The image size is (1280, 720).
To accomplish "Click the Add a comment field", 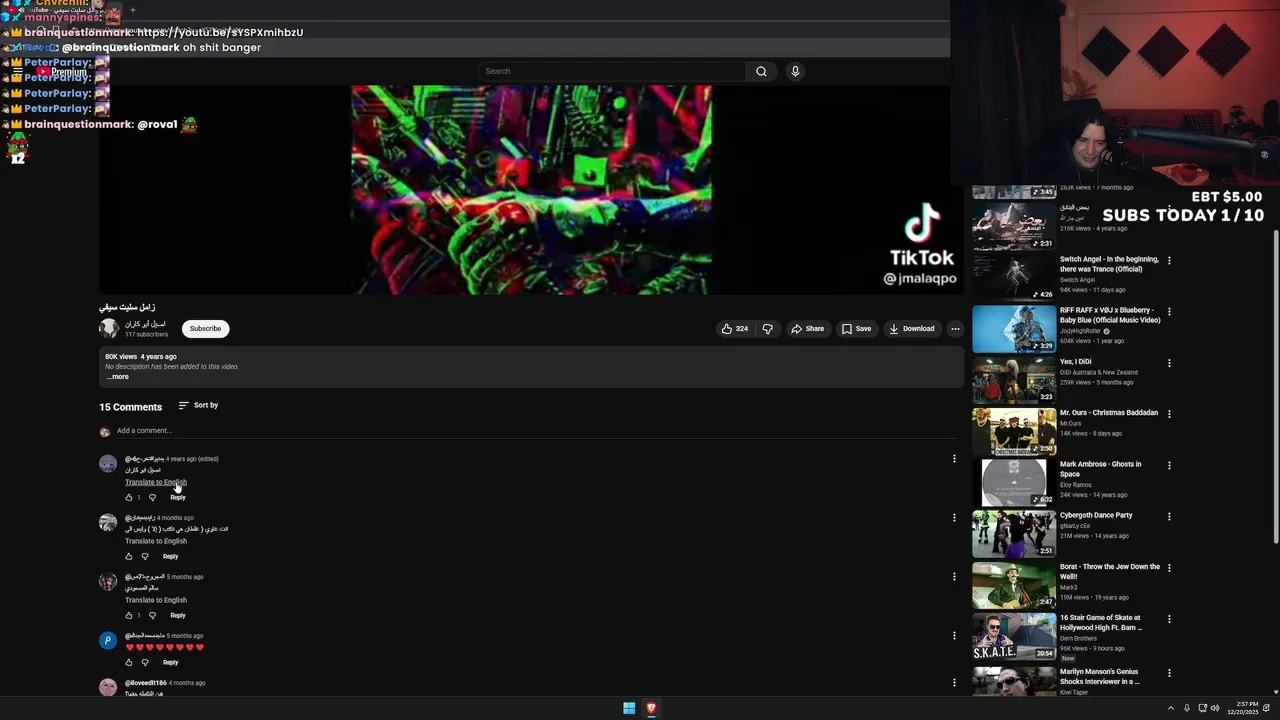I will pos(535,431).
